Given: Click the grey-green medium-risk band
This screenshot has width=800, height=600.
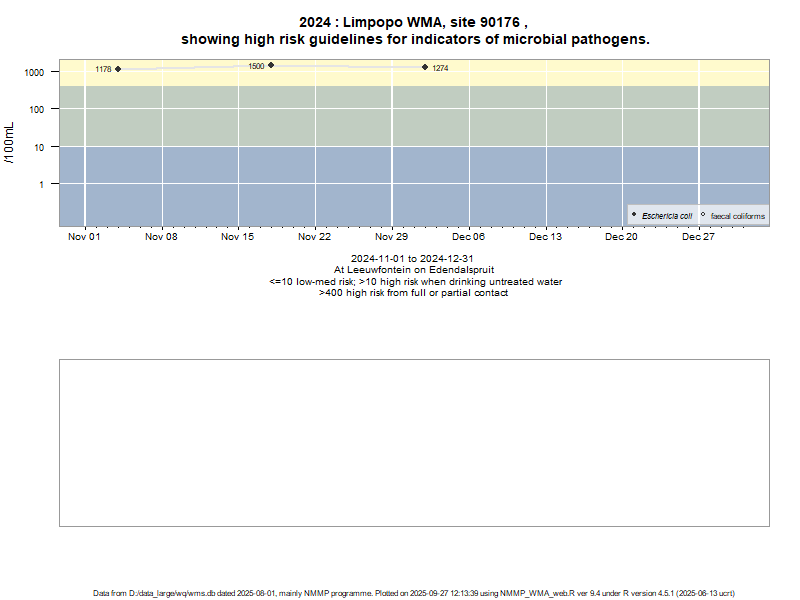Looking at the screenshot, I should (x=400, y=115).
